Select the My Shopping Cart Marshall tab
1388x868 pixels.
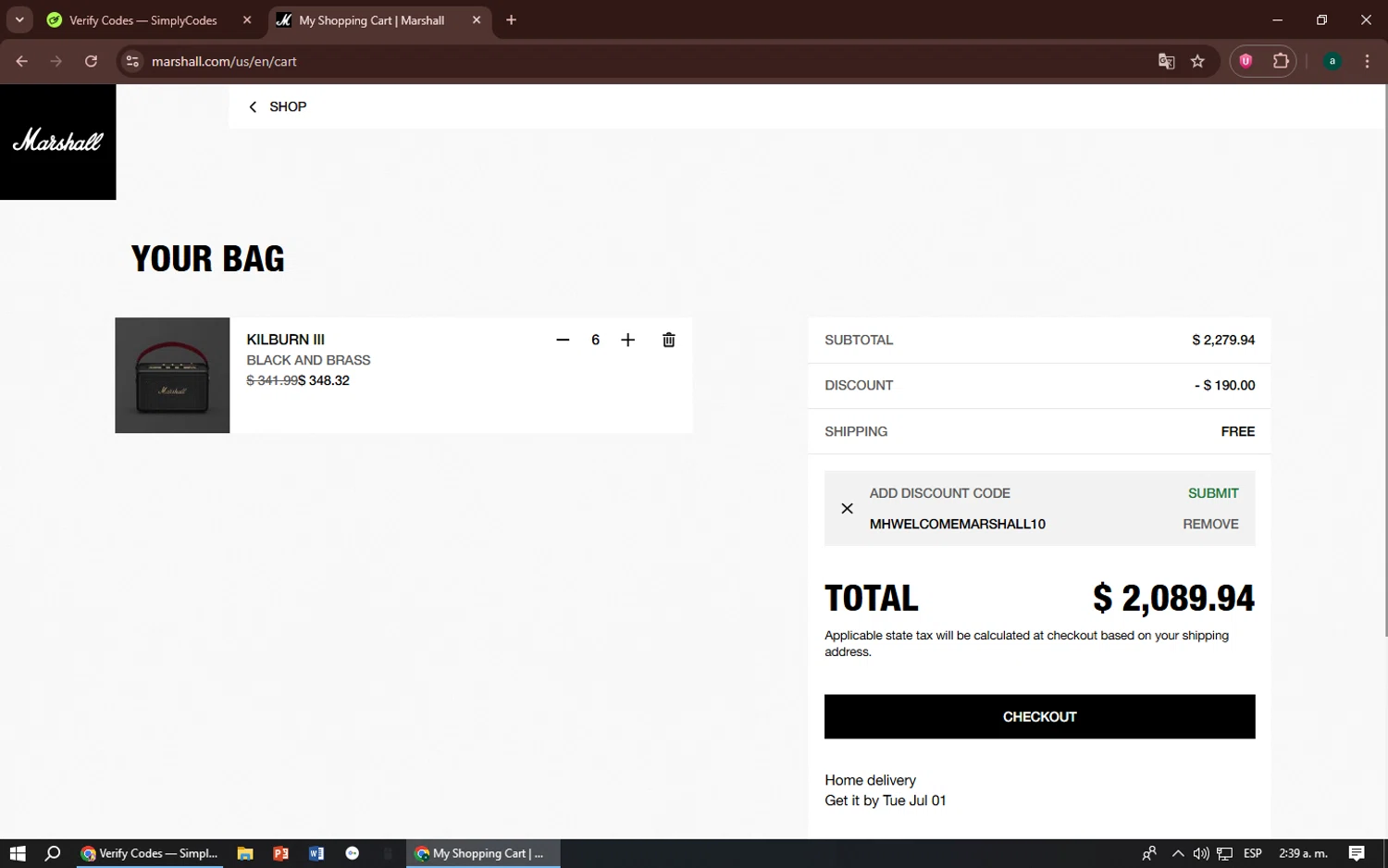pyautogui.click(x=371, y=20)
